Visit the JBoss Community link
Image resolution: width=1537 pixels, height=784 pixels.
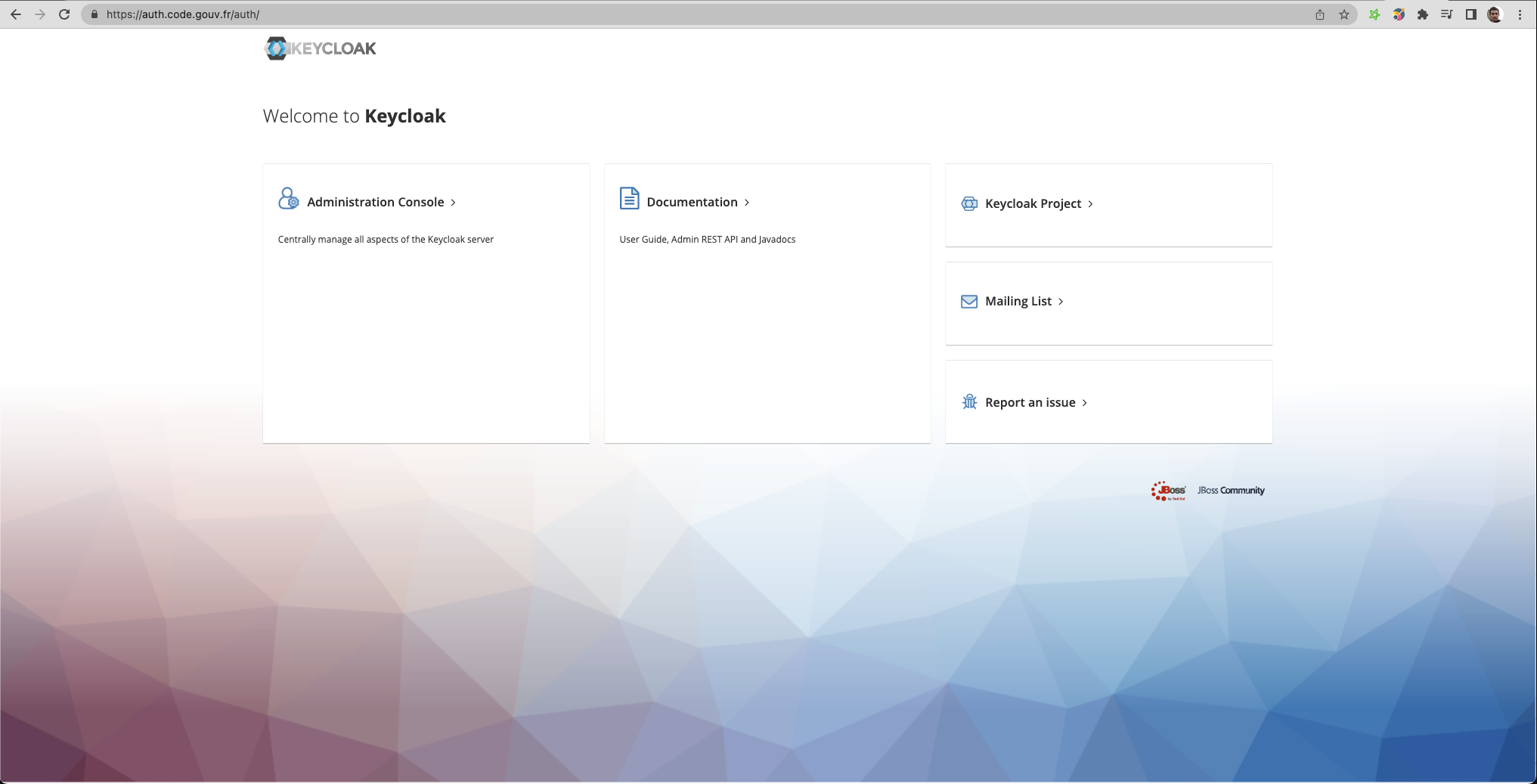point(1231,491)
